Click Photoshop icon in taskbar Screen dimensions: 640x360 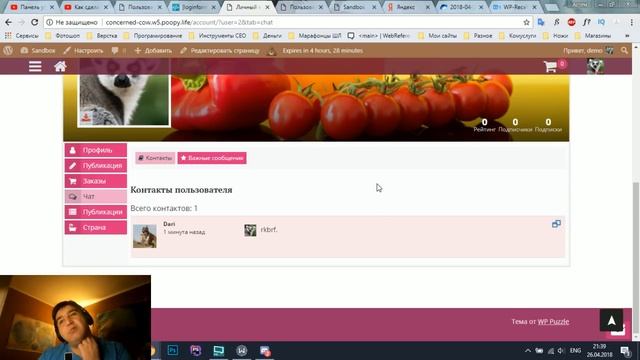pyautogui.click(x=173, y=350)
